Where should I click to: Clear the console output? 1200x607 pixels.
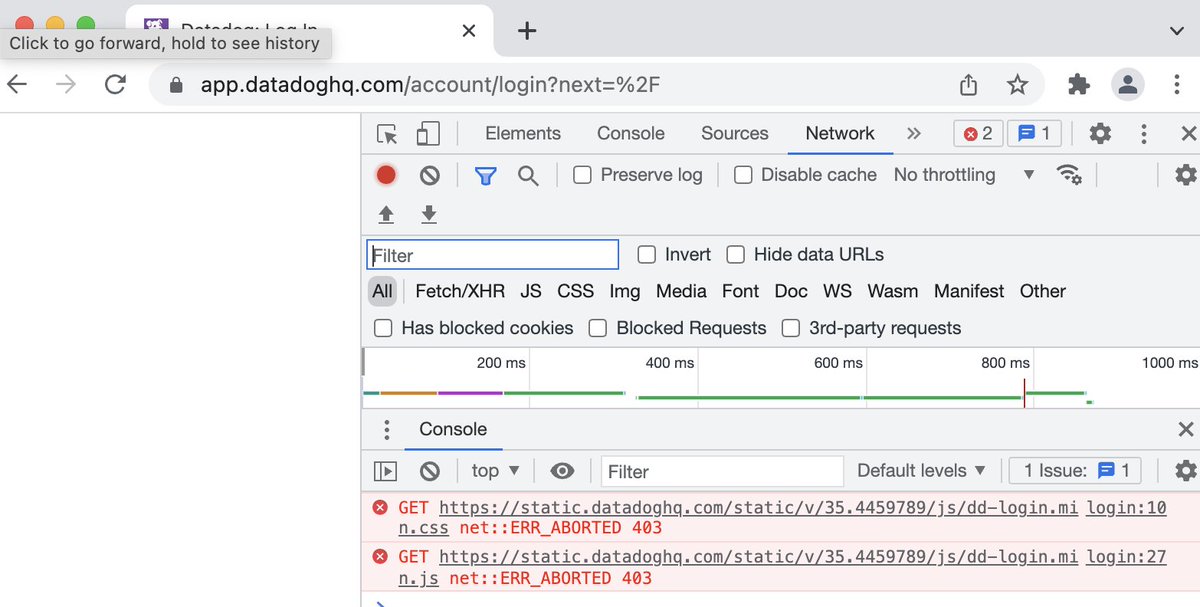pos(430,471)
